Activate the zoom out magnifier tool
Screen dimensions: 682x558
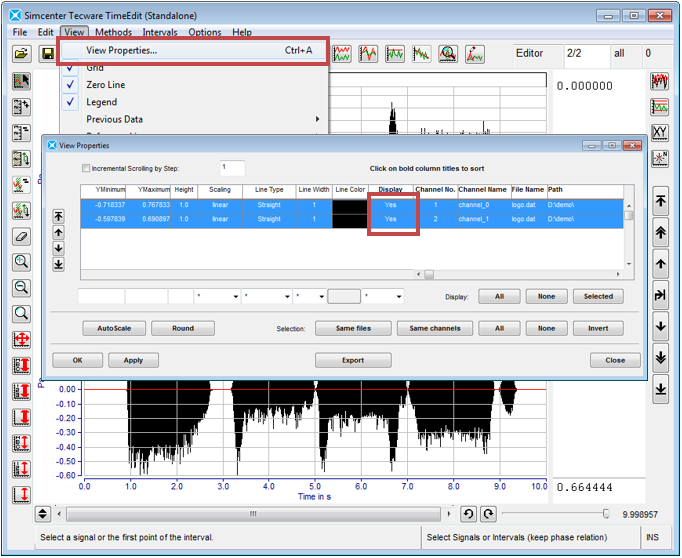coord(21,288)
